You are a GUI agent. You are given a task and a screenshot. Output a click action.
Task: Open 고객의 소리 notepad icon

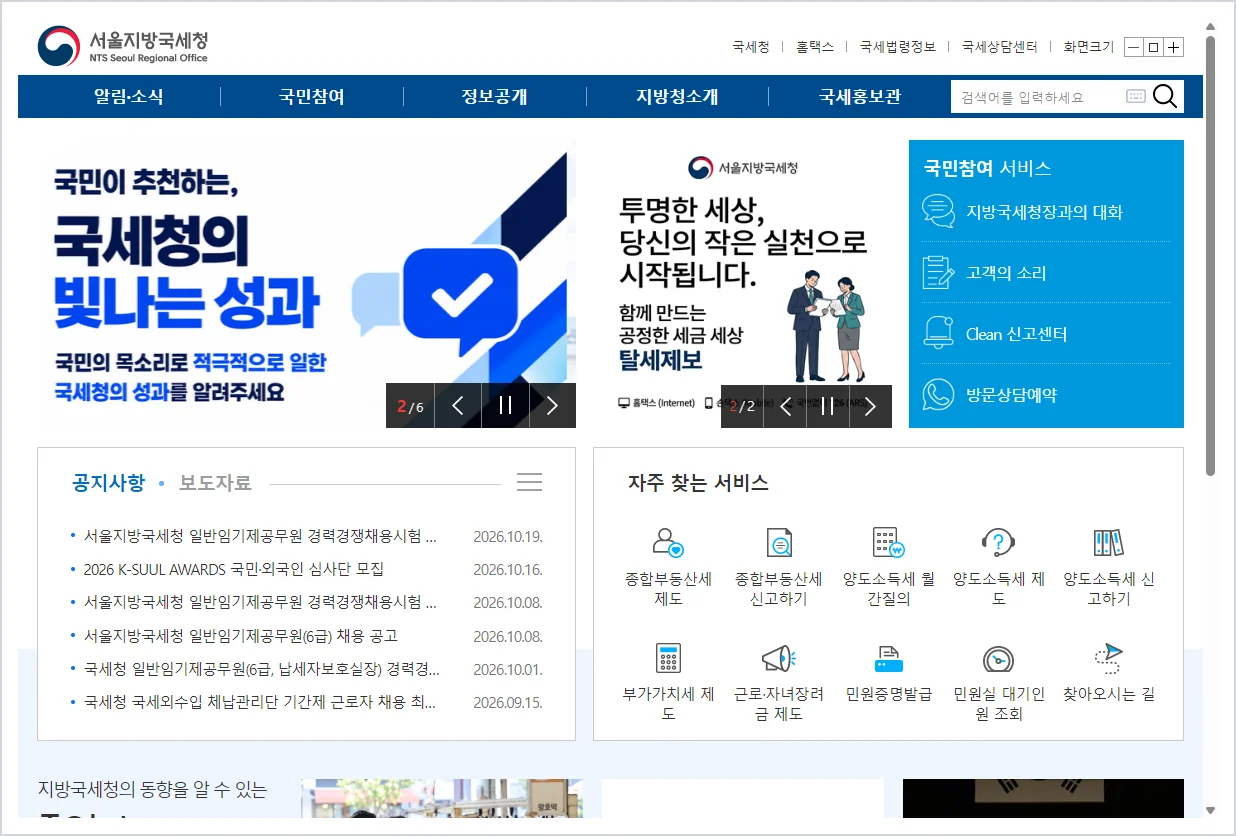938,272
